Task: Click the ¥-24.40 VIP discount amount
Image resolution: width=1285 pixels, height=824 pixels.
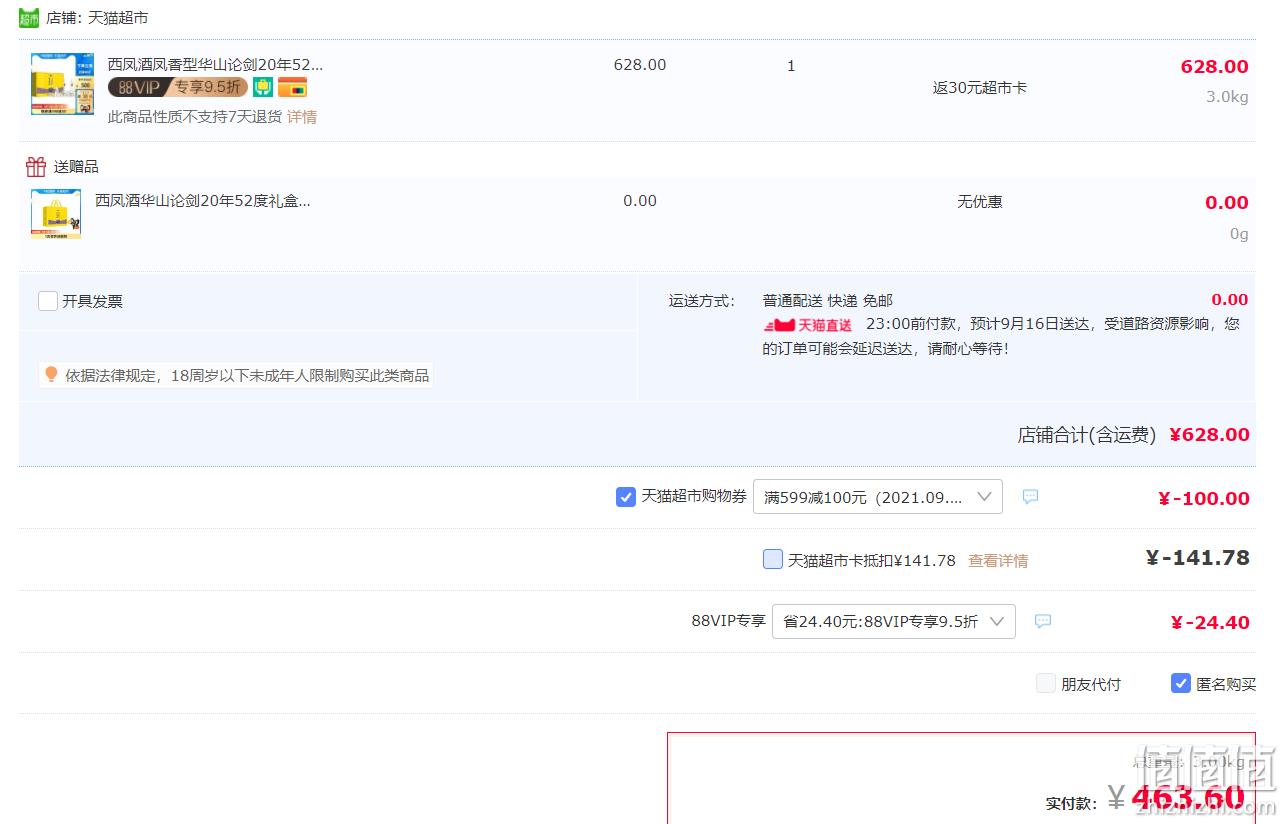Action: [x=1210, y=623]
